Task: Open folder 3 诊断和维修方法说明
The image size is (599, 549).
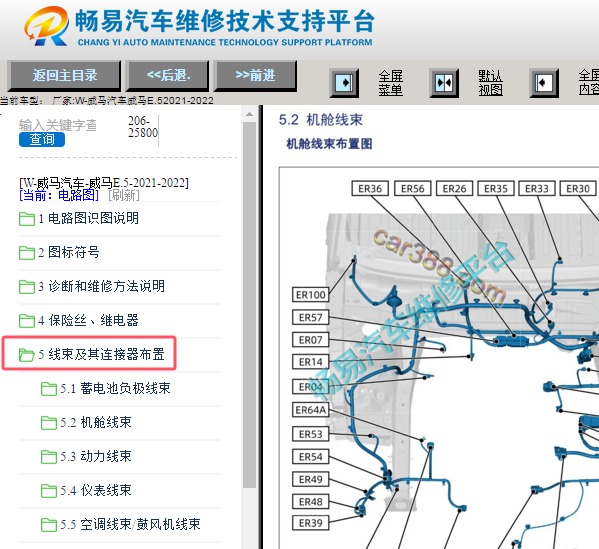Action: tap(101, 286)
